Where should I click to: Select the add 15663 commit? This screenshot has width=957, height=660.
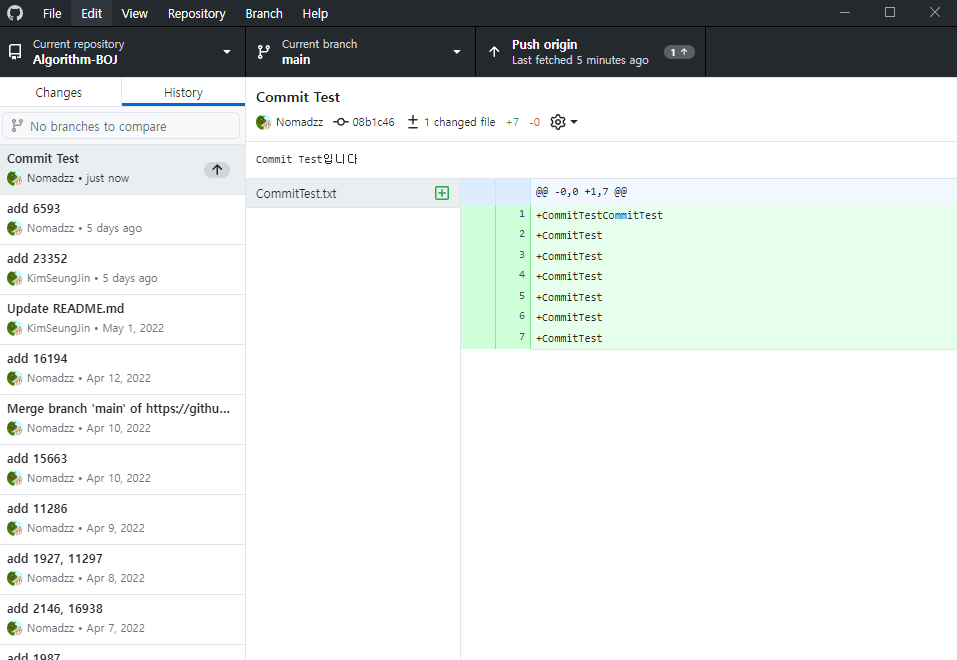click(122, 470)
